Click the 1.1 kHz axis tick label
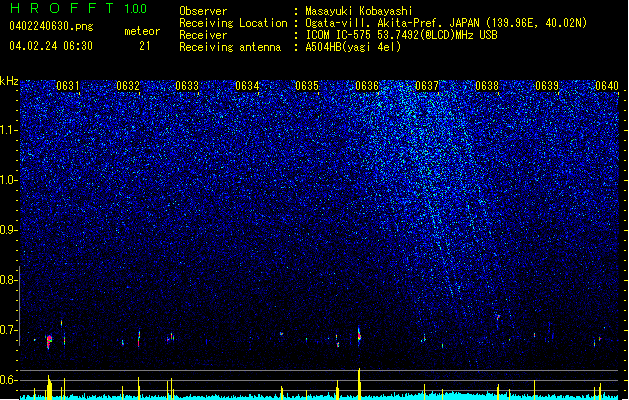Screen dimensions: 629x400 click(x=8, y=130)
